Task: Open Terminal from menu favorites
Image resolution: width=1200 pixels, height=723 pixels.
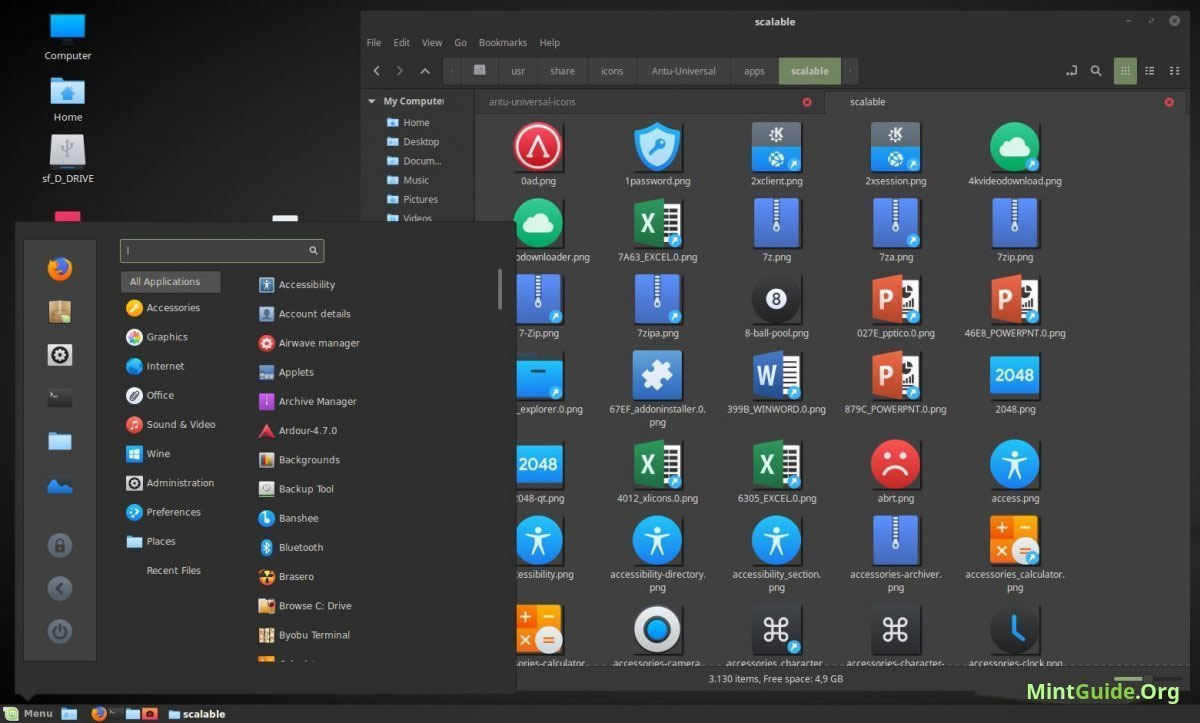Action: click(x=59, y=398)
